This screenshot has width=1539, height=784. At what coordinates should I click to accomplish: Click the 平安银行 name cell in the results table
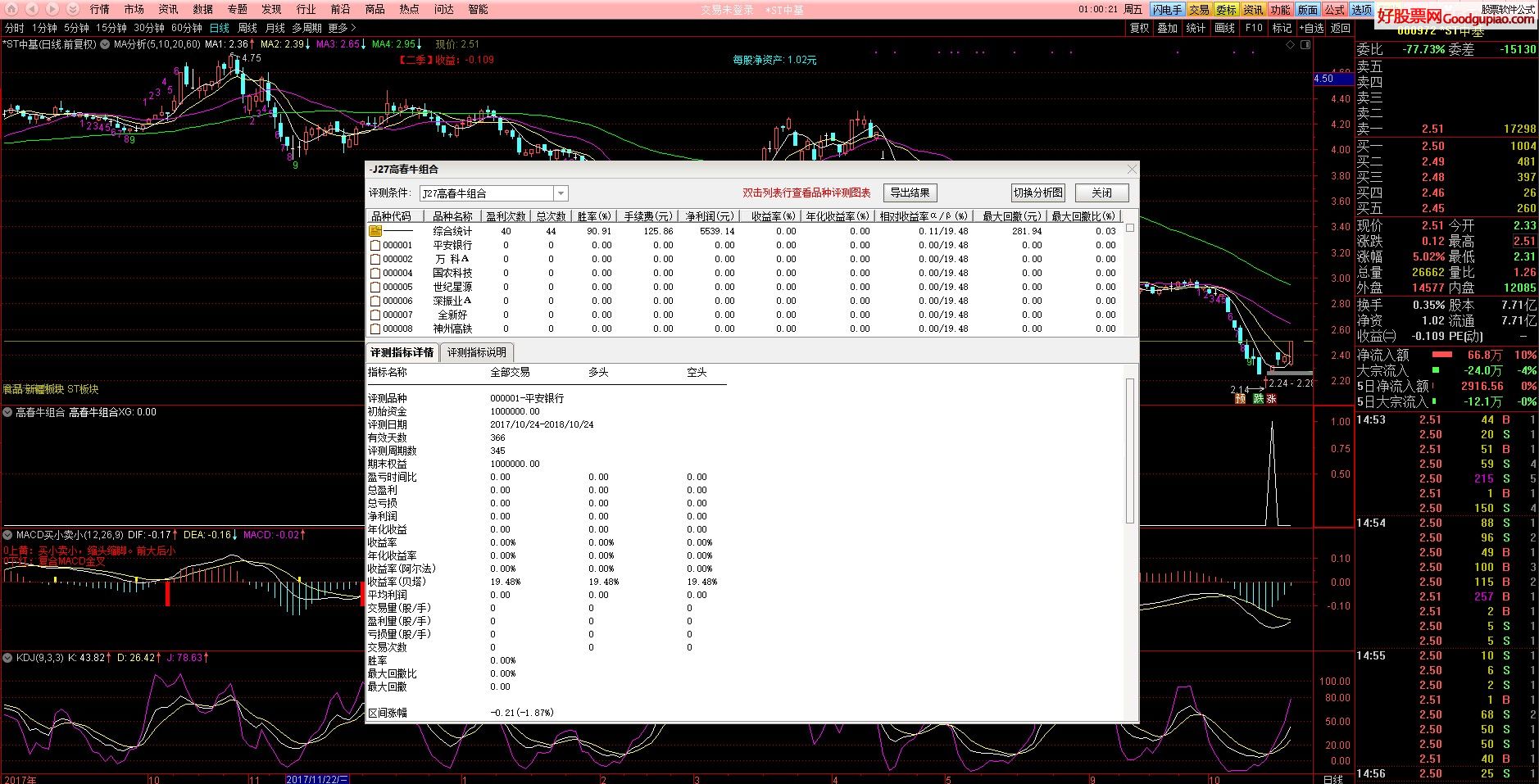pyautogui.click(x=452, y=245)
